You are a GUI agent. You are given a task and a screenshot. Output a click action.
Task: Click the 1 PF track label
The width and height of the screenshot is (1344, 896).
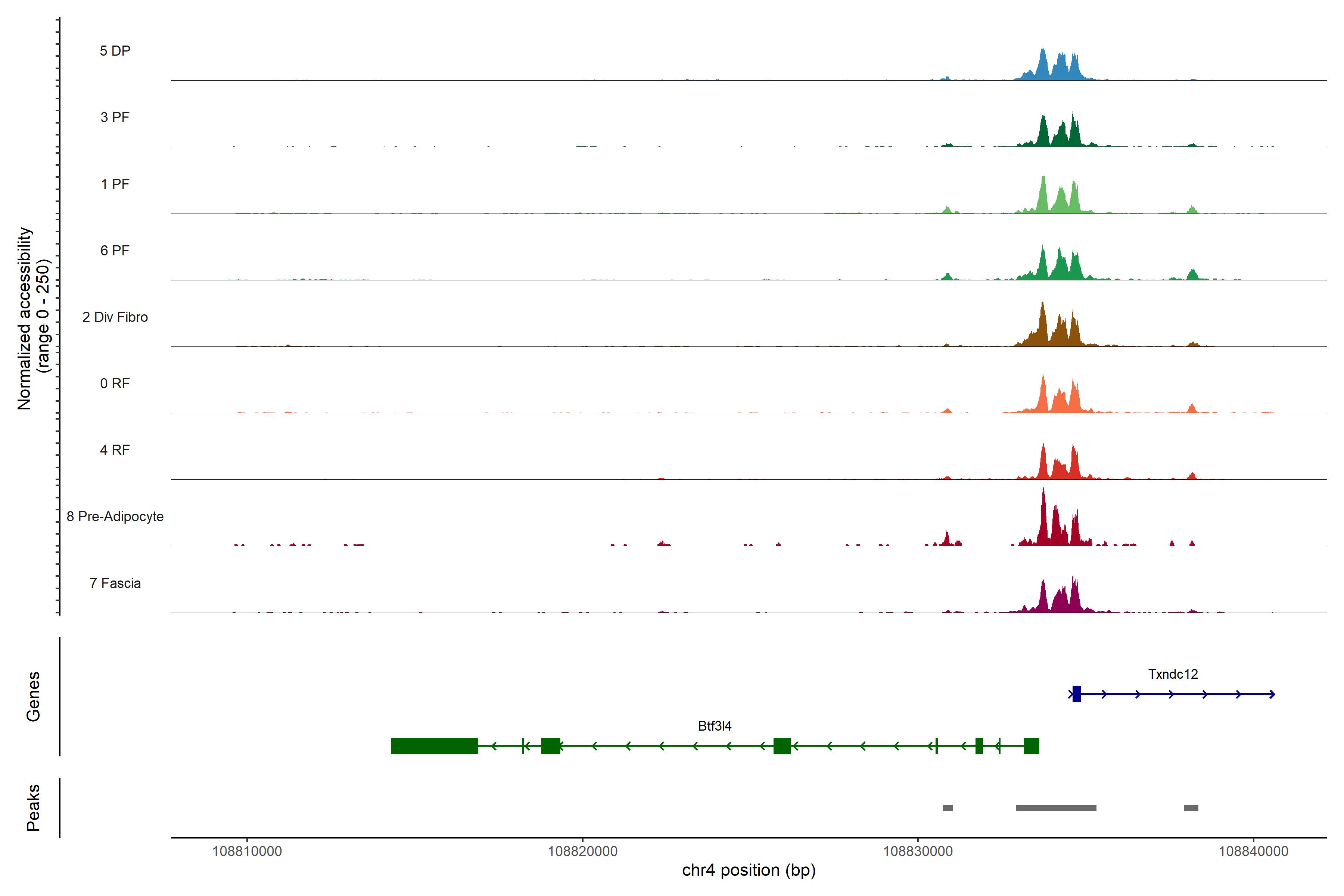(115, 184)
